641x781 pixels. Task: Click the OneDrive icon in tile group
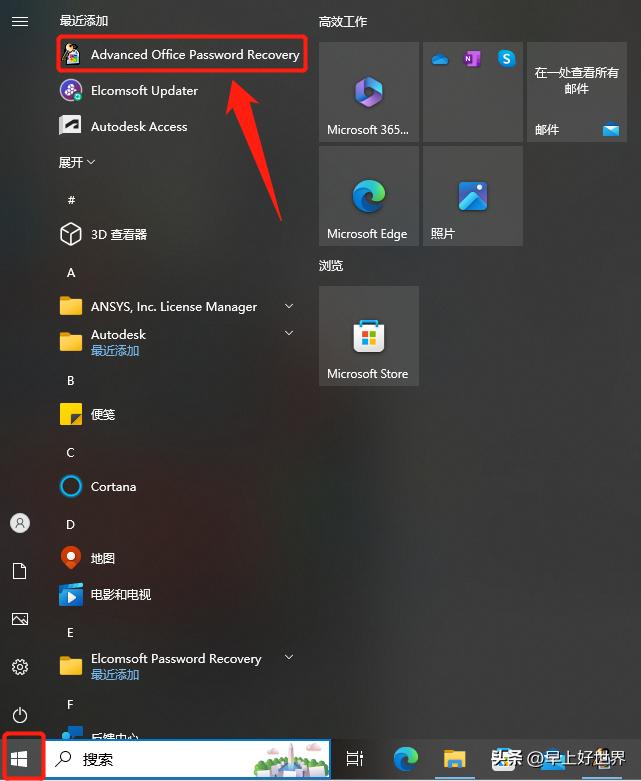pyautogui.click(x=440, y=59)
